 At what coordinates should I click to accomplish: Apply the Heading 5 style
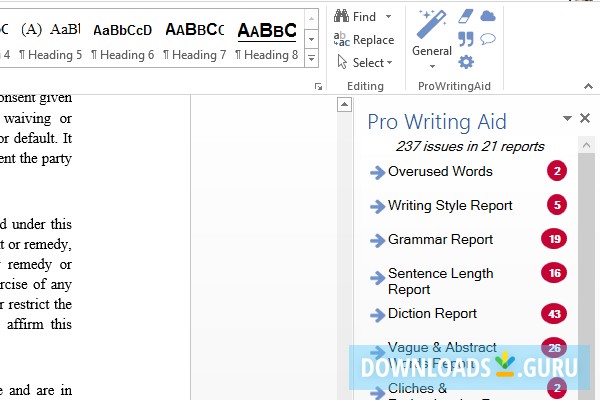51,40
